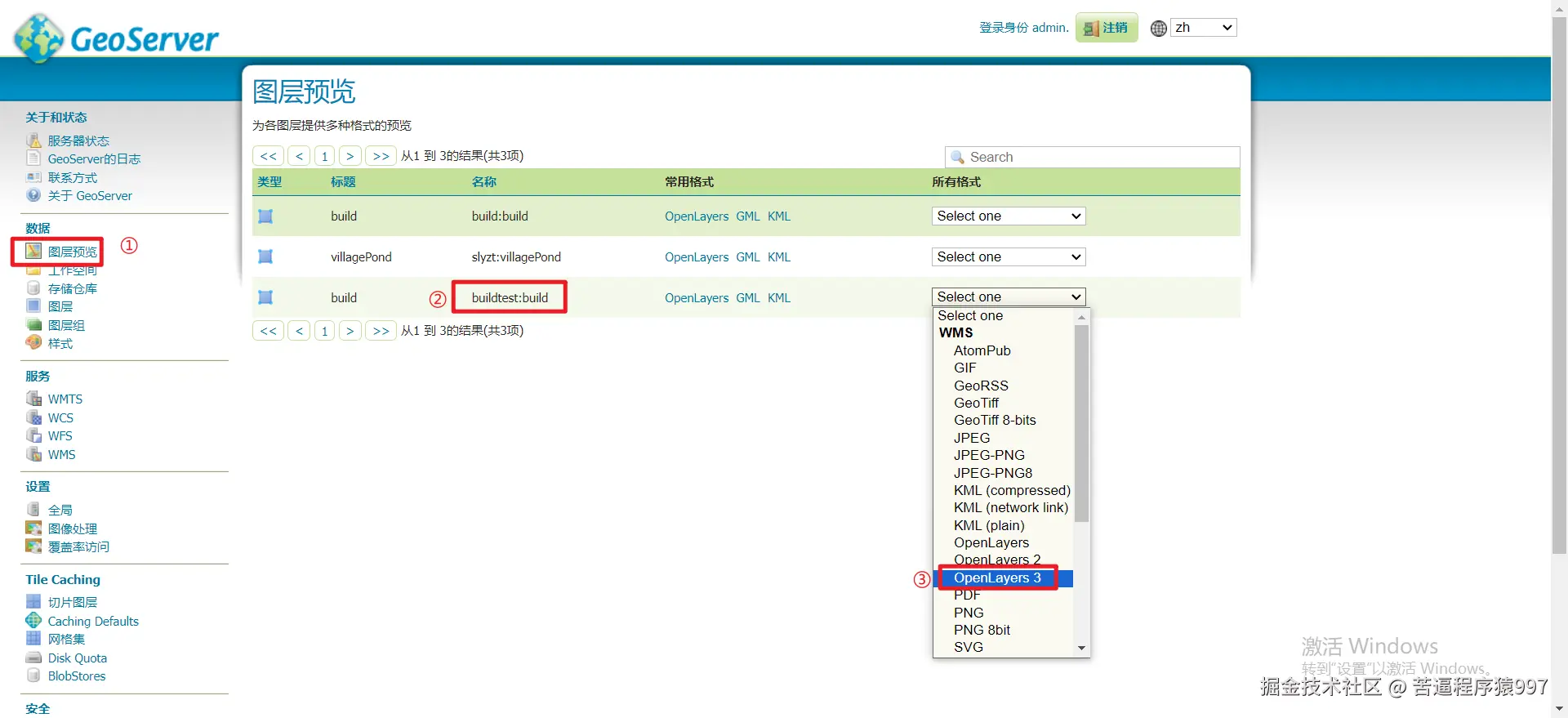
Task: Click the logout (注销) button
Action: [1107, 28]
